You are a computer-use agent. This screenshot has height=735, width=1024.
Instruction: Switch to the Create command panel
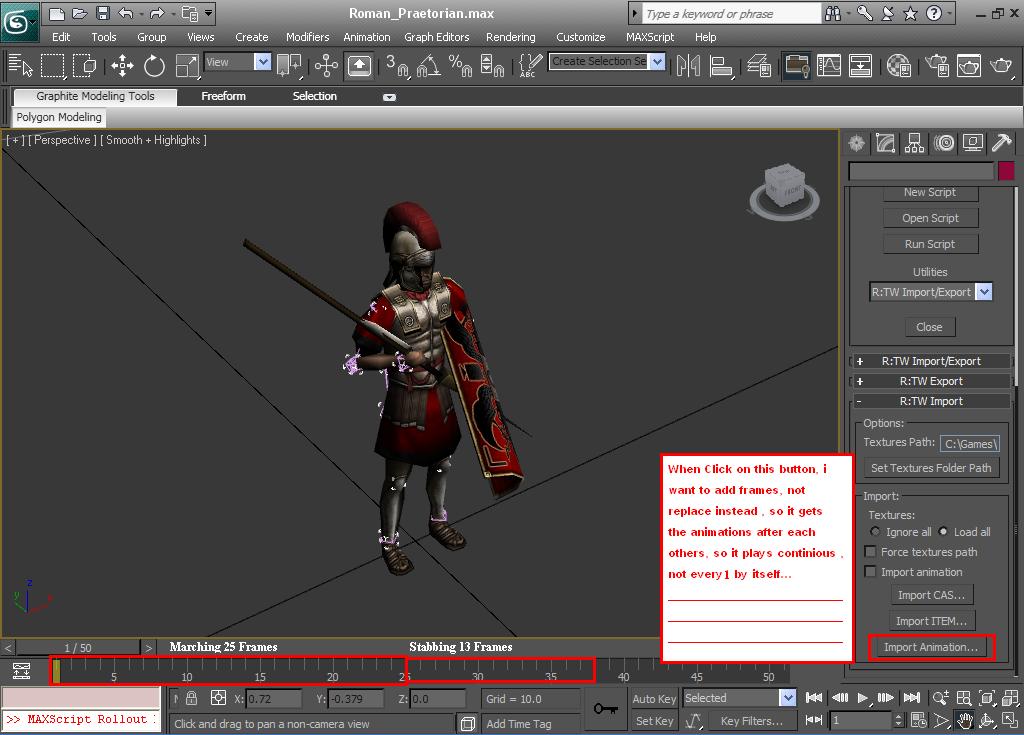coord(857,143)
